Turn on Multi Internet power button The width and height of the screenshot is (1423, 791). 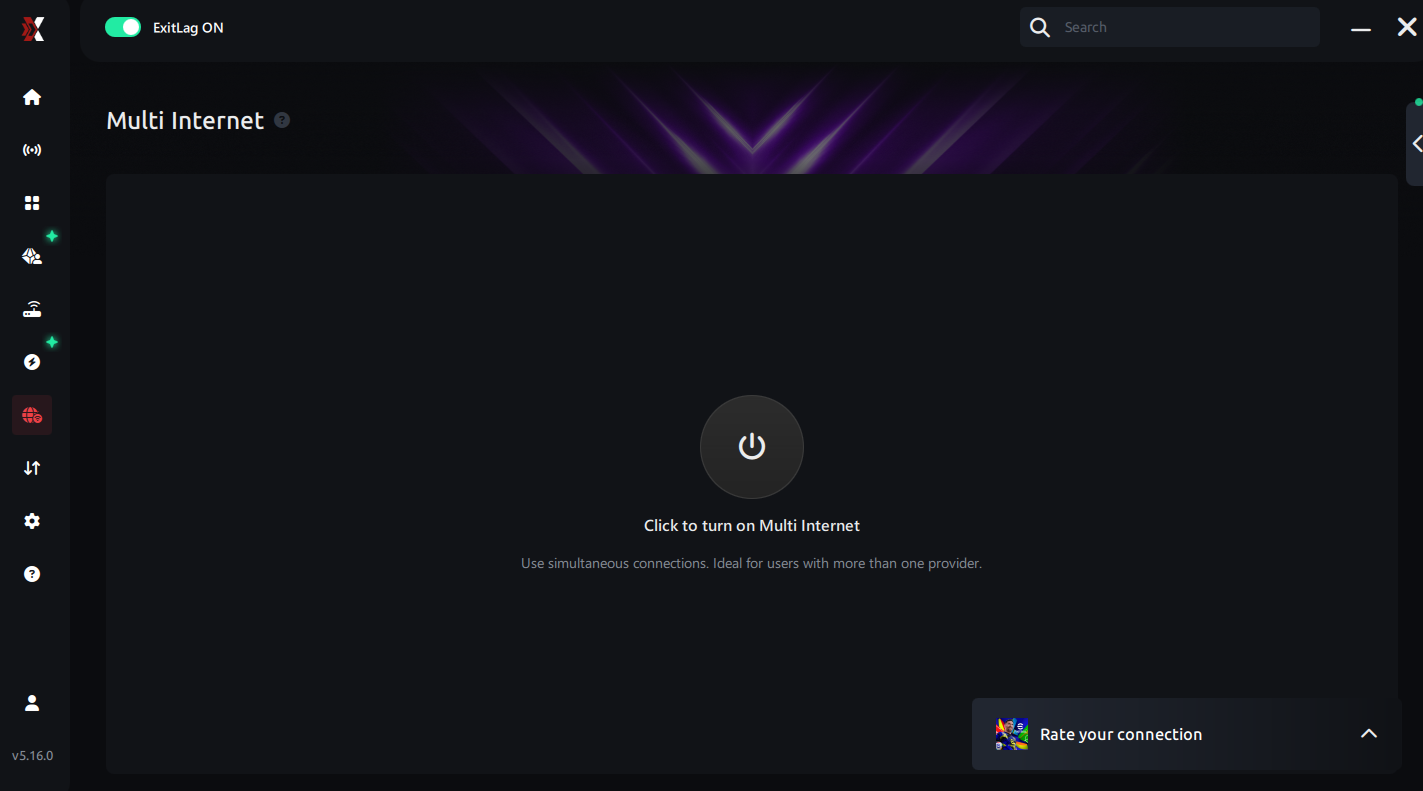pyautogui.click(x=752, y=447)
